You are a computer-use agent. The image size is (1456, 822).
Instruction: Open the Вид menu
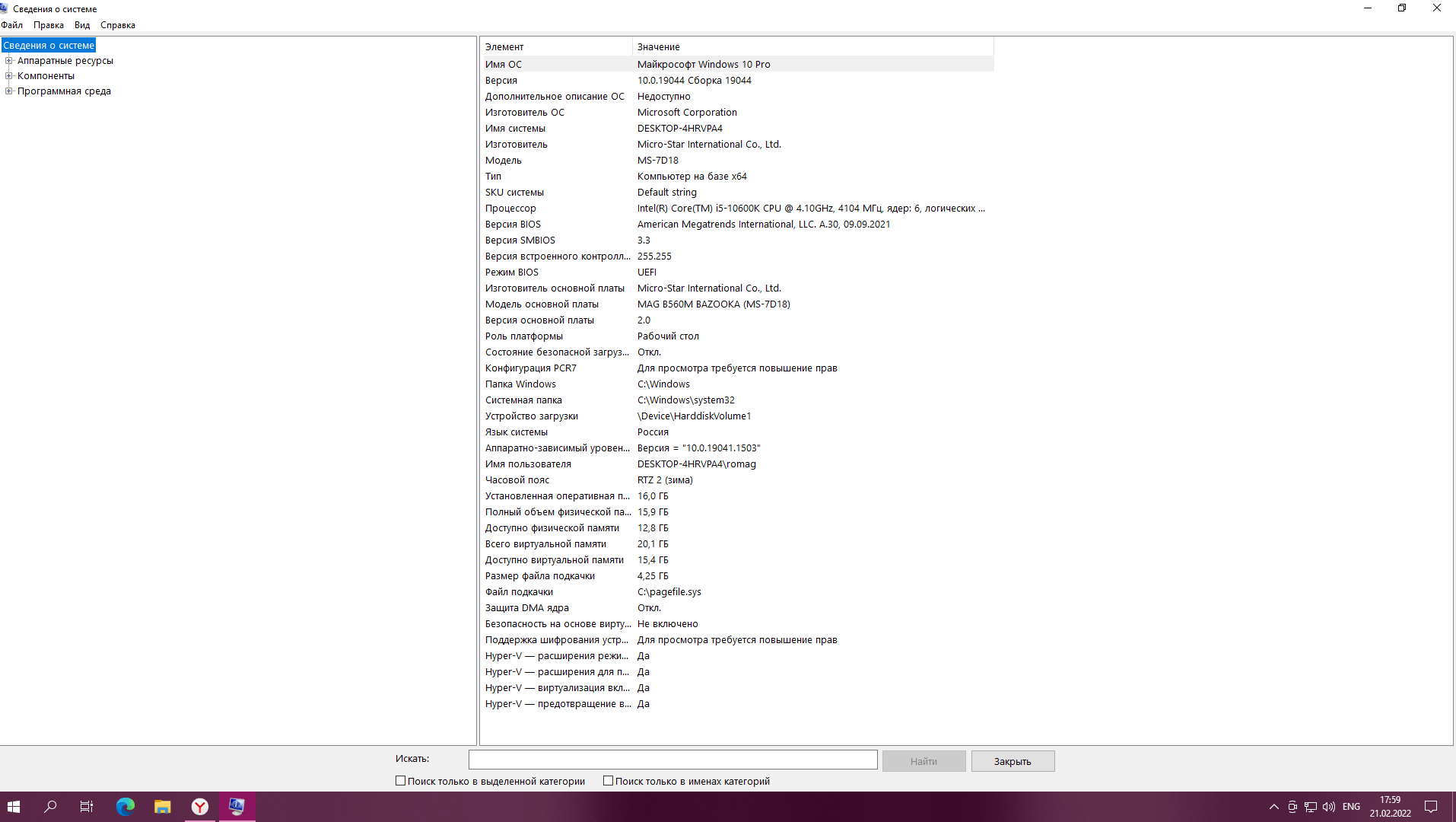pos(82,25)
